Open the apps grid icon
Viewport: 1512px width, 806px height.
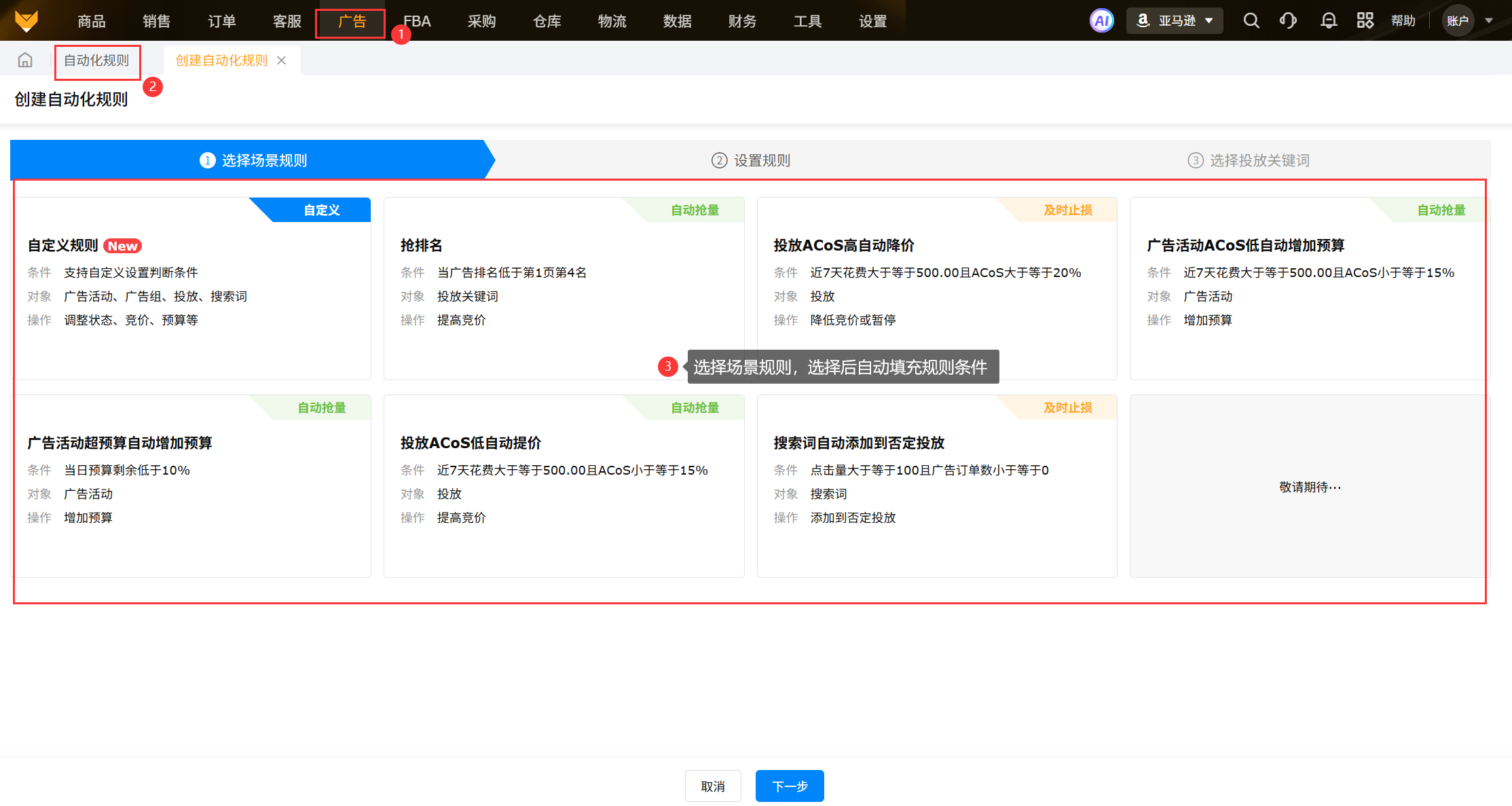pos(1365,20)
